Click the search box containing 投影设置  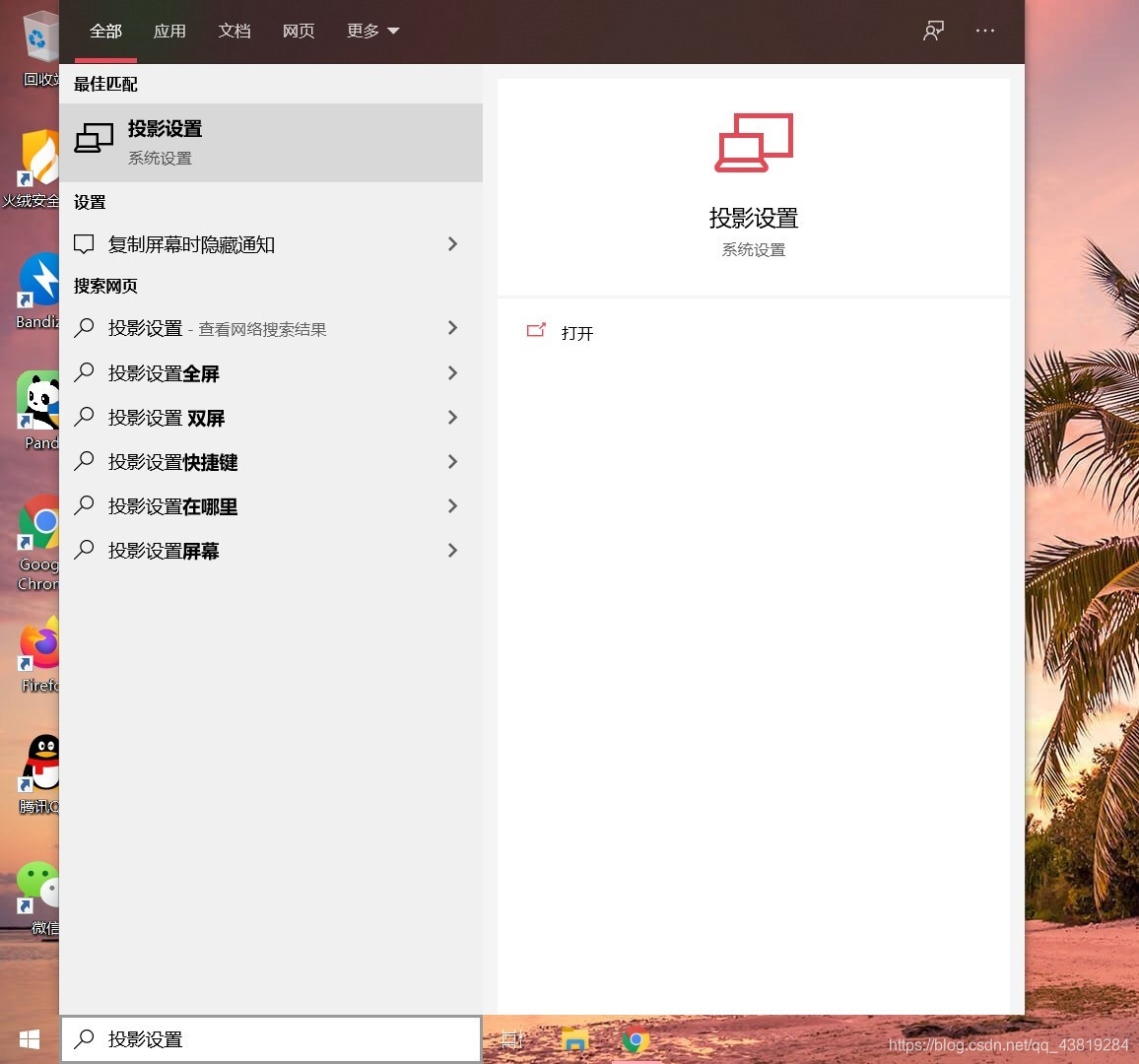coord(271,1039)
